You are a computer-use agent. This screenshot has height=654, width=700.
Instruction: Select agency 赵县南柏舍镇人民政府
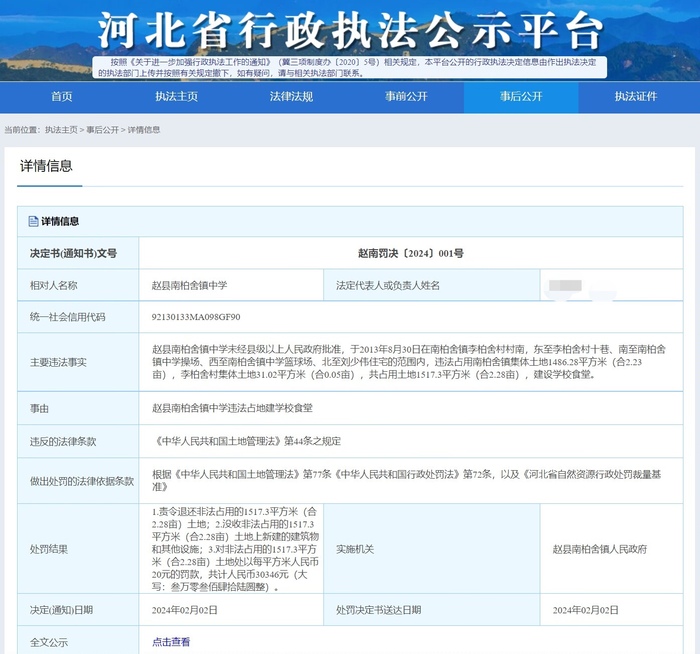pyautogui.click(x=600, y=550)
